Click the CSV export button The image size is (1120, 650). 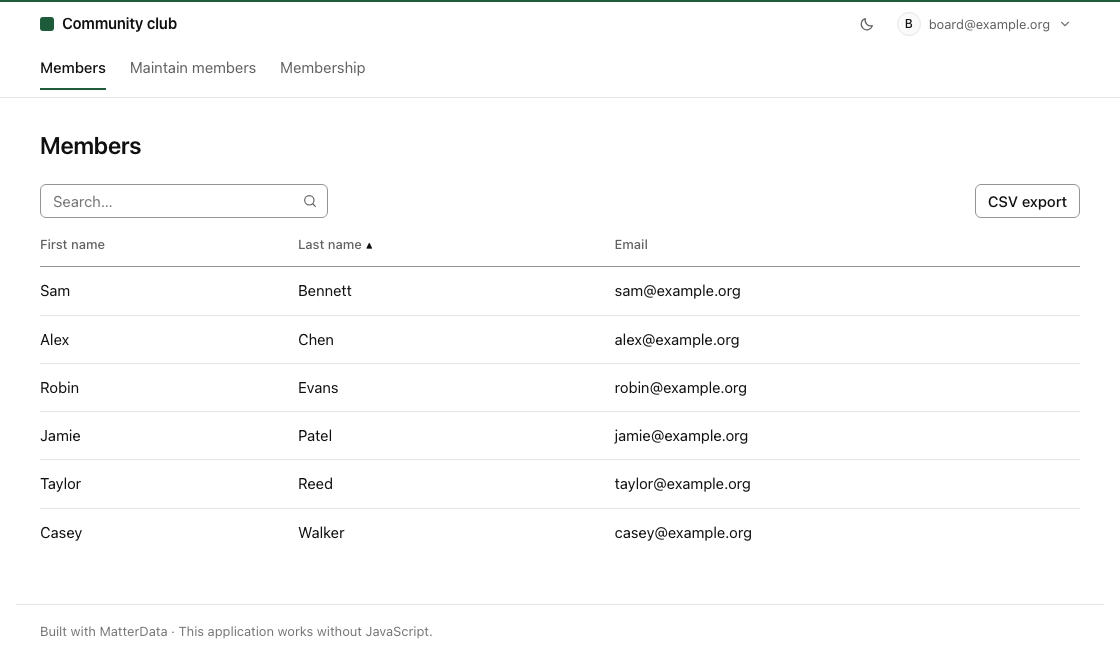[x=1027, y=201]
